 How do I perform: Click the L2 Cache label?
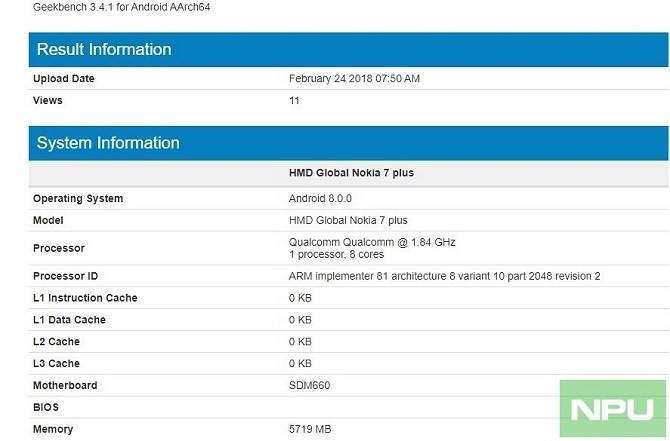[56, 342]
